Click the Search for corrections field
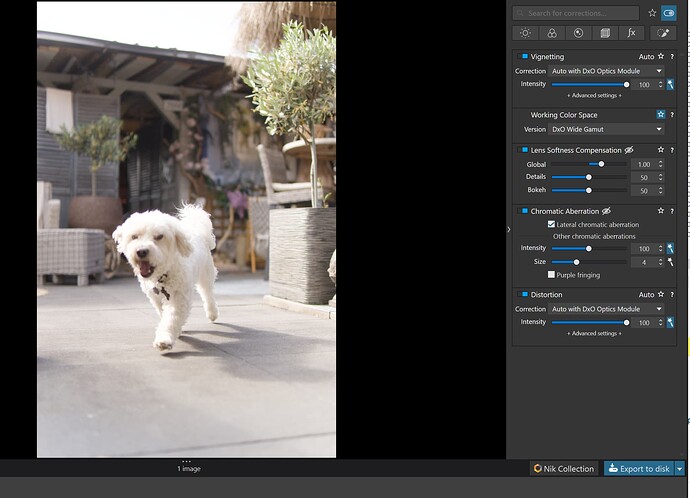Screen dimensions: 690x498 (576, 13)
